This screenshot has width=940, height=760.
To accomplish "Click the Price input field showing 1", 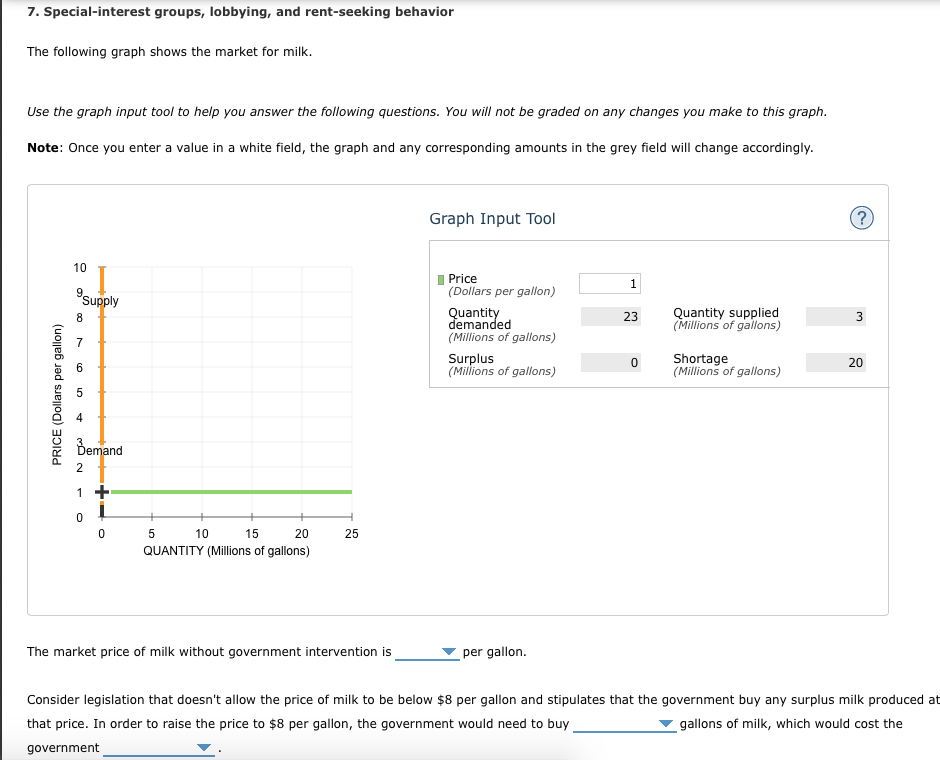I will click(609, 282).
